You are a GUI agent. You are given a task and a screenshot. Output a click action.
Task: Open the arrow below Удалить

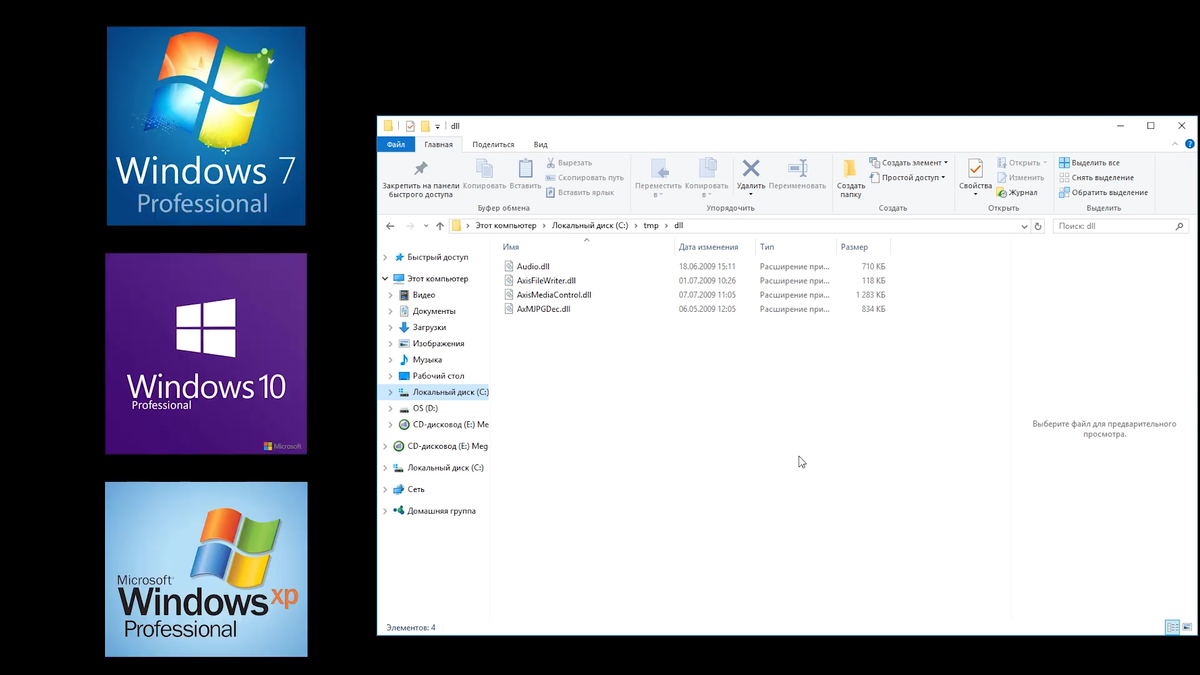coord(751,194)
